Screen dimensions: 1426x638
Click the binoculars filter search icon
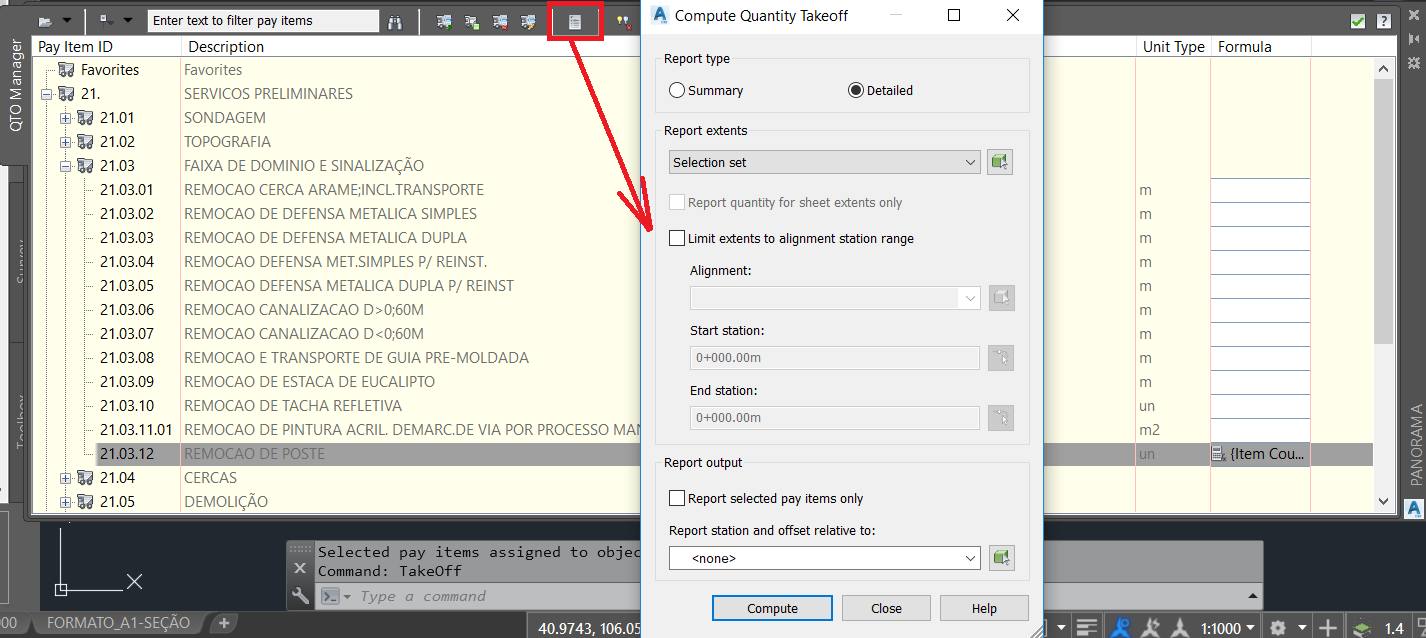click(x=395, y=21)
